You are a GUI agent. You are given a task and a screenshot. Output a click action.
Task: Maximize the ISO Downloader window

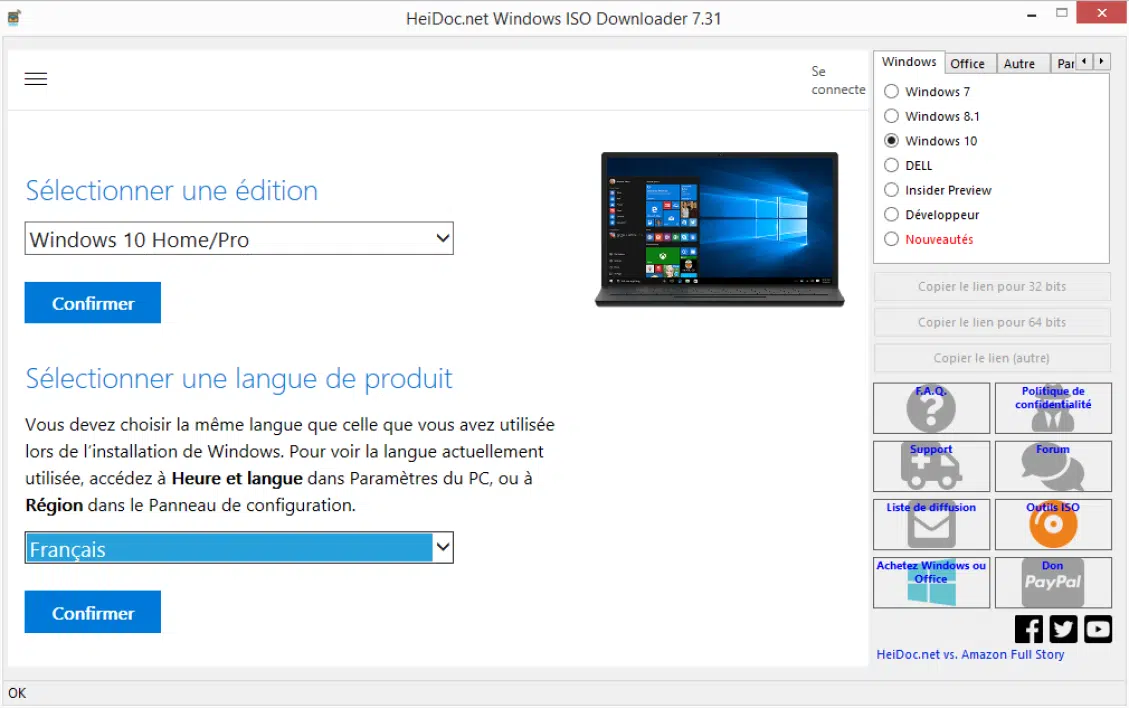pos(1061,12)
